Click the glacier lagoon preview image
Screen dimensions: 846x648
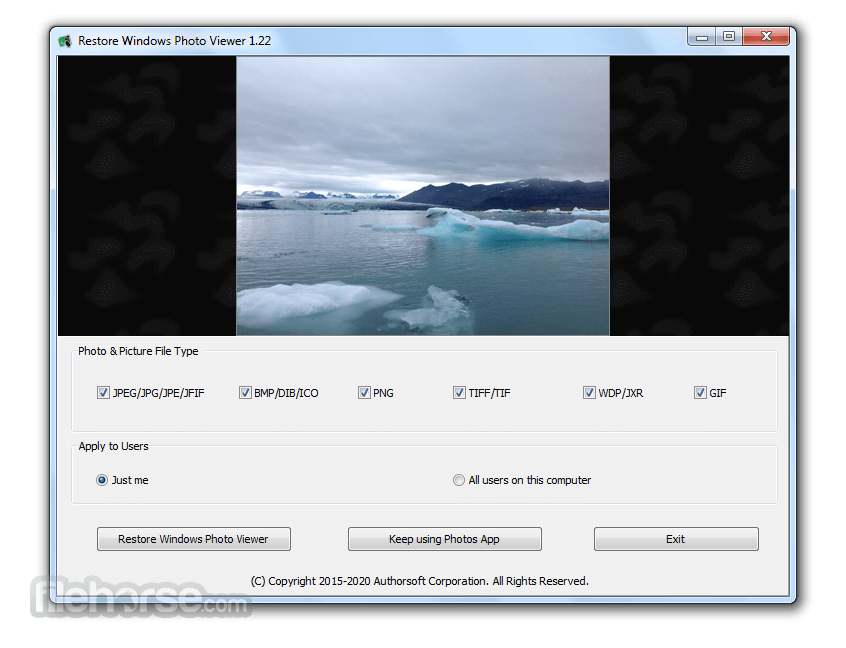[423, 196]
